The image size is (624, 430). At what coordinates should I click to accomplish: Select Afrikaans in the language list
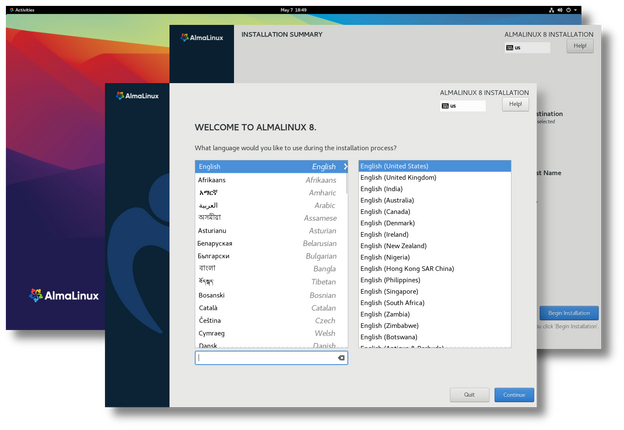(267, 180)
